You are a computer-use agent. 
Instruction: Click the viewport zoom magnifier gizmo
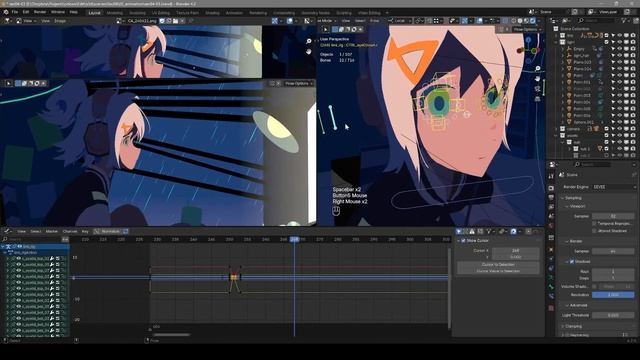click(538, 69)
